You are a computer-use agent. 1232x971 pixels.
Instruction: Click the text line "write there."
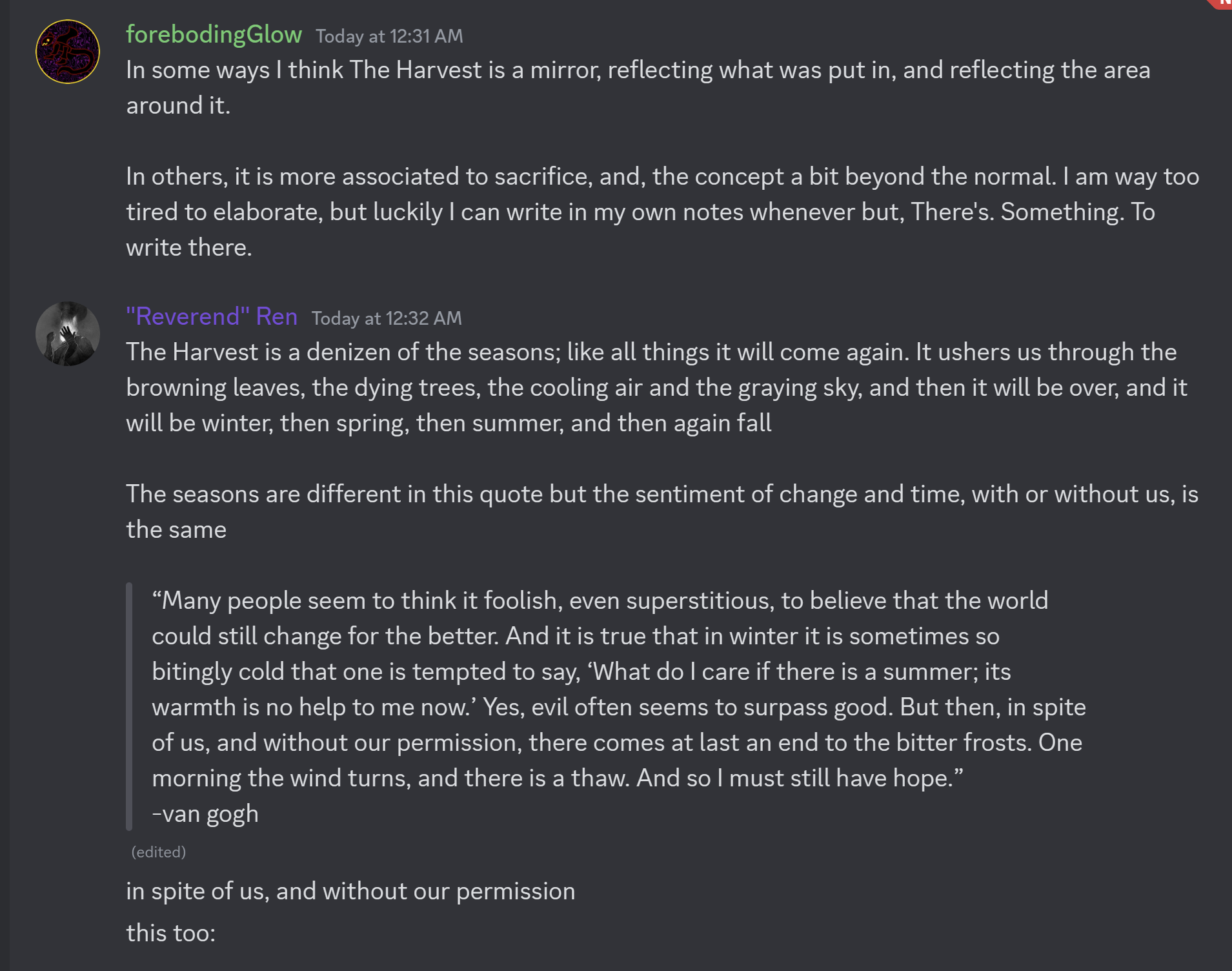(189, 247)
